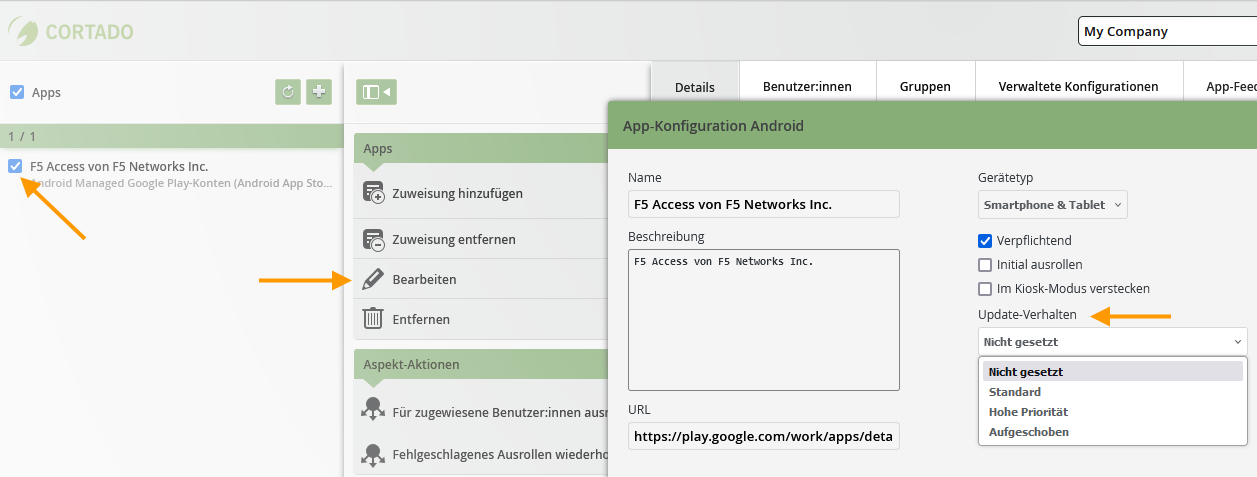Click the Aspekt-Aktionen section header

pos(481,364)
